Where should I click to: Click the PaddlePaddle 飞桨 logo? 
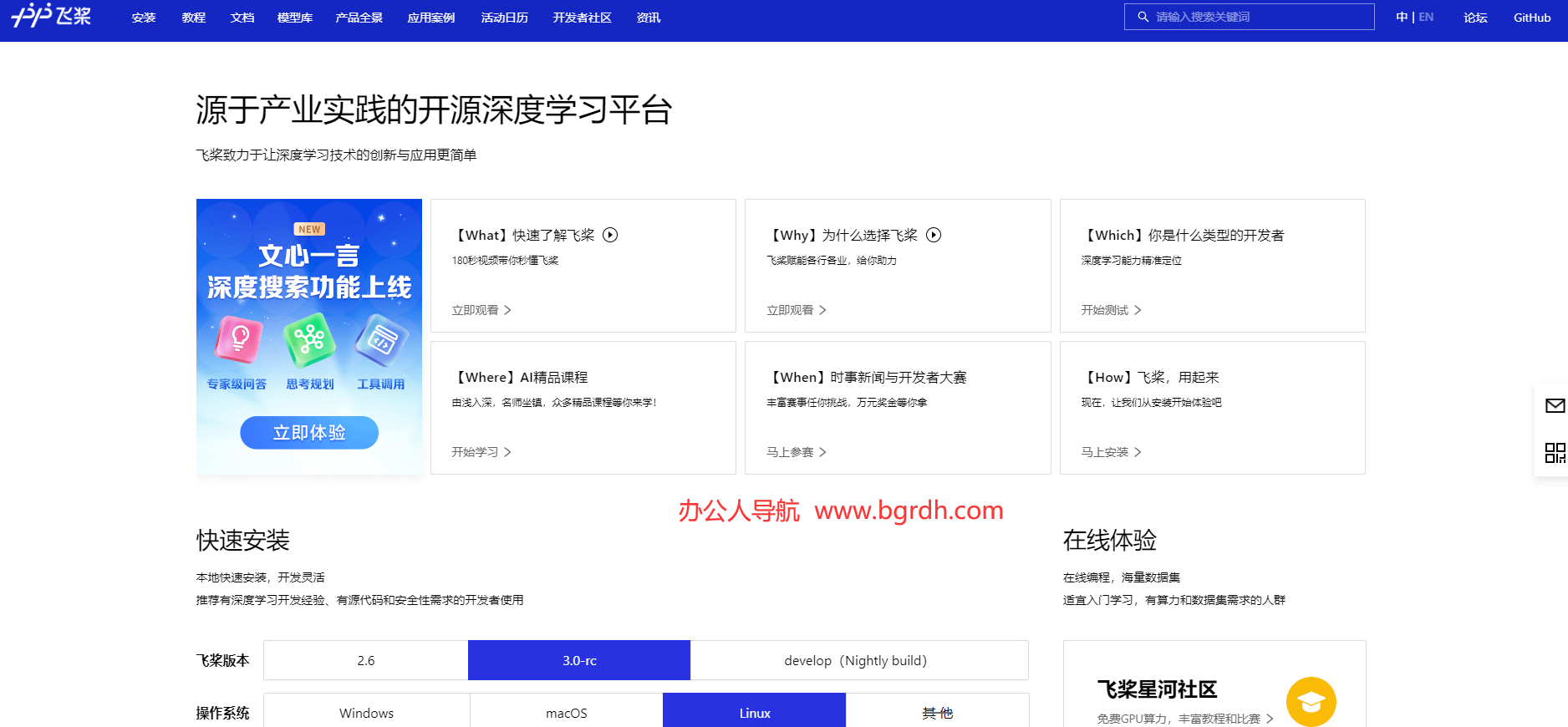tap(51, 16)
